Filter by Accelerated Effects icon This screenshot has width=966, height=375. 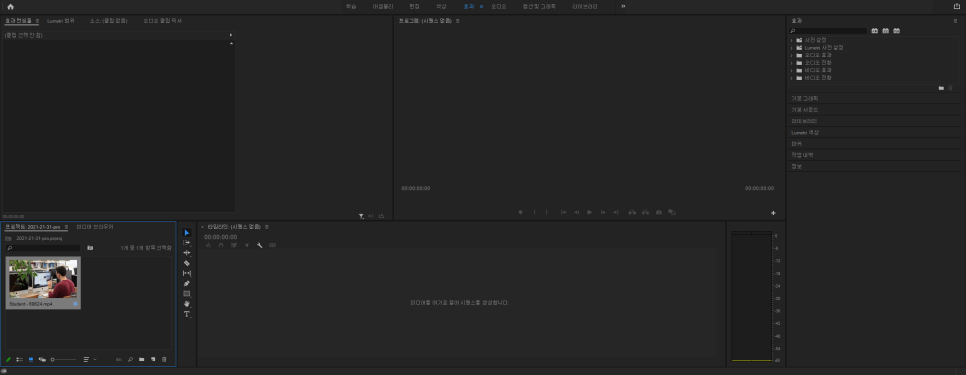874,31
